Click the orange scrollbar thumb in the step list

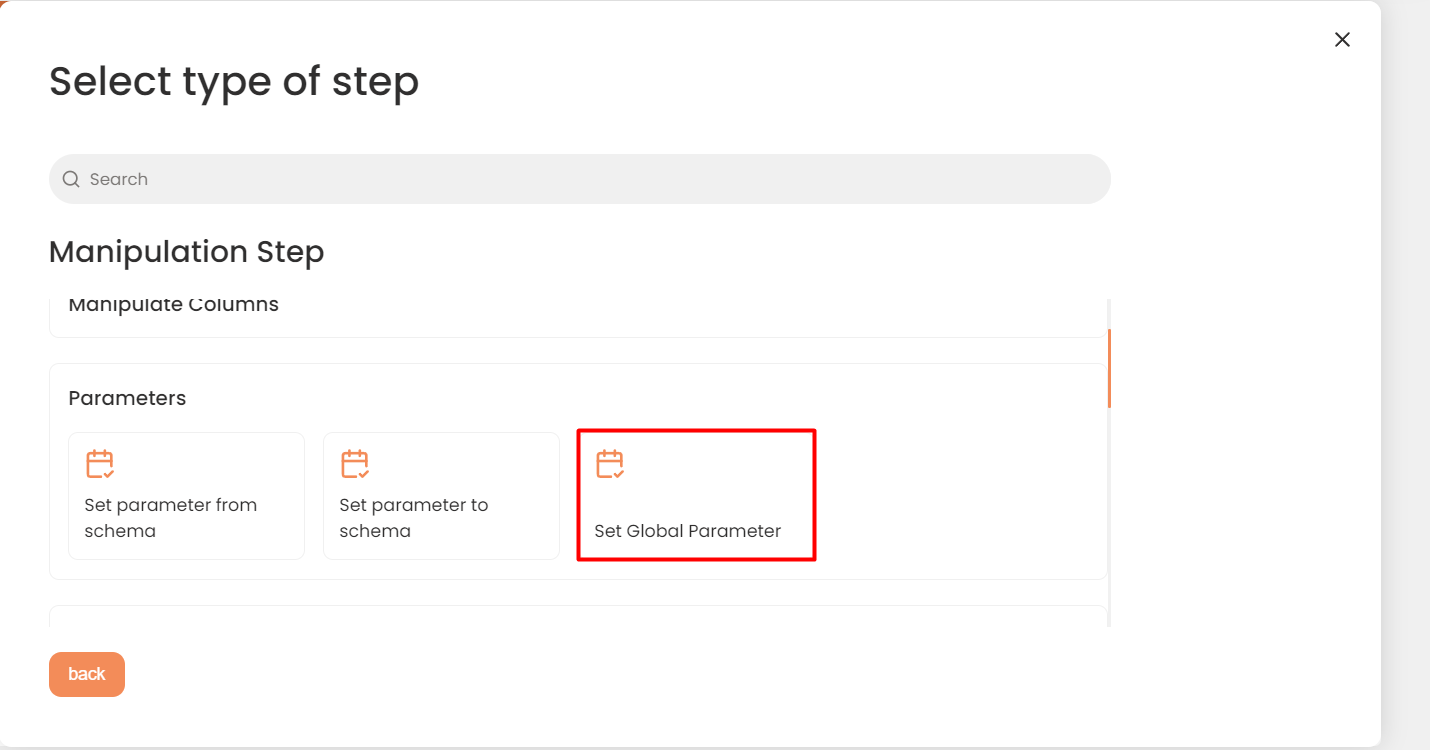1109,368
